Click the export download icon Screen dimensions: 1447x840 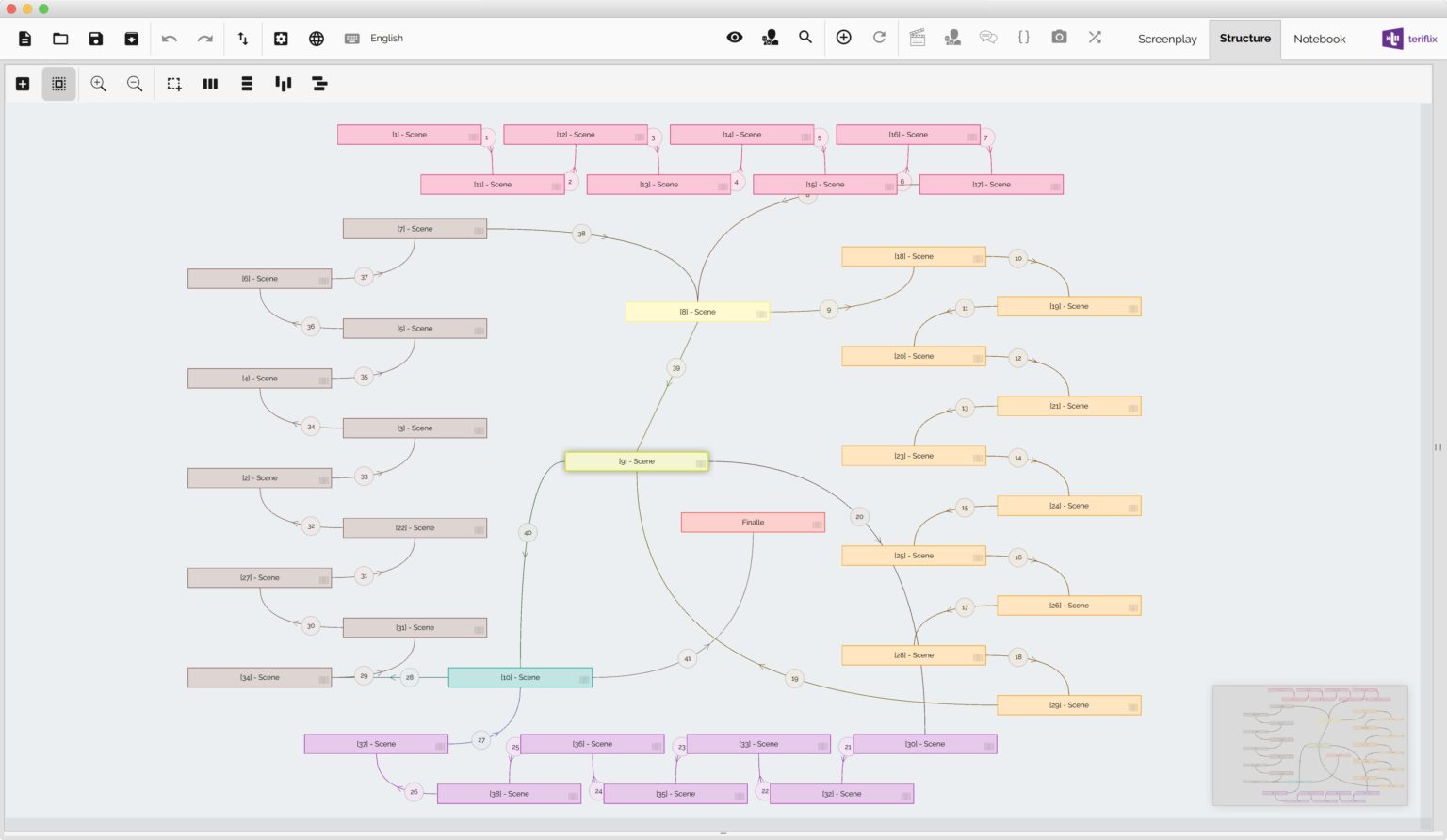[132, 39]
